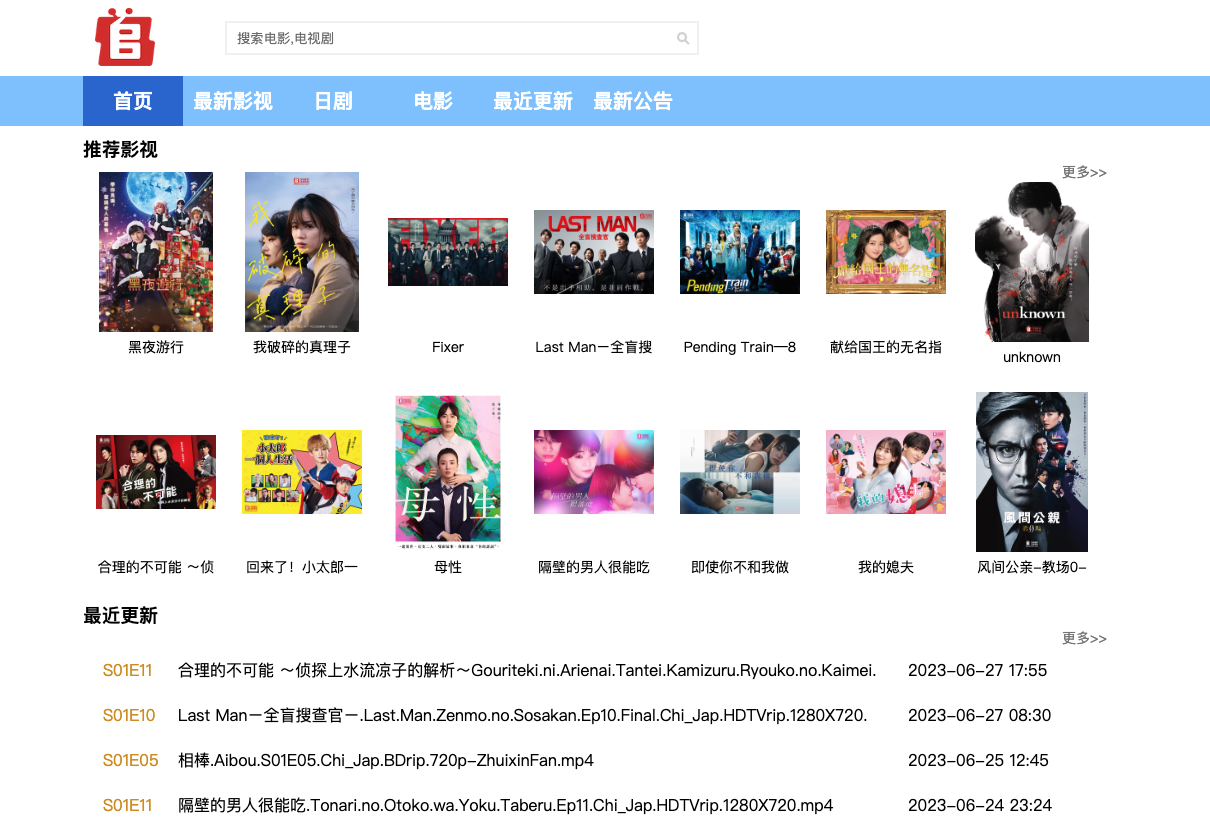Open the 母性 poster image
The height and width of the screenshot is (826, 1210).
tap(448, 472)
